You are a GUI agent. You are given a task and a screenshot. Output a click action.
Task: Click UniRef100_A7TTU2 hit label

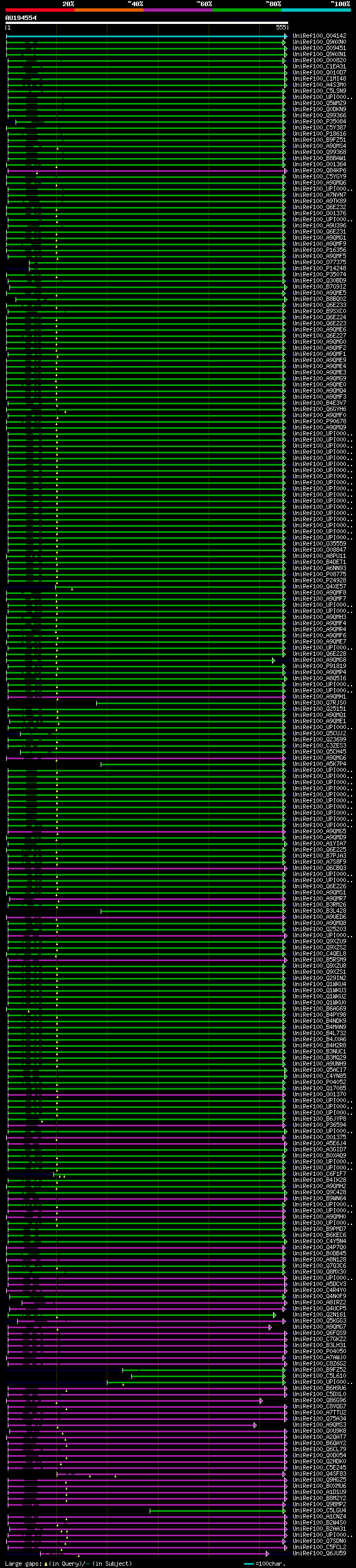click(319, 1413)
